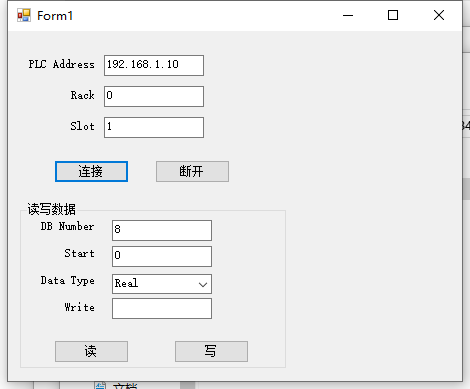Click the empty Write value field
This screenshot has height=389, width=470.
162,309
